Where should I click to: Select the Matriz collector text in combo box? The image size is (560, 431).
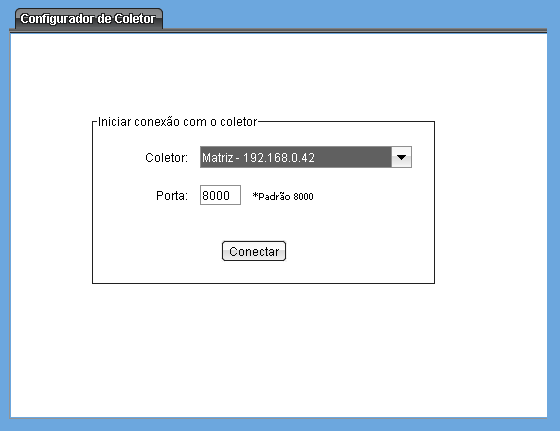point(218,157)
